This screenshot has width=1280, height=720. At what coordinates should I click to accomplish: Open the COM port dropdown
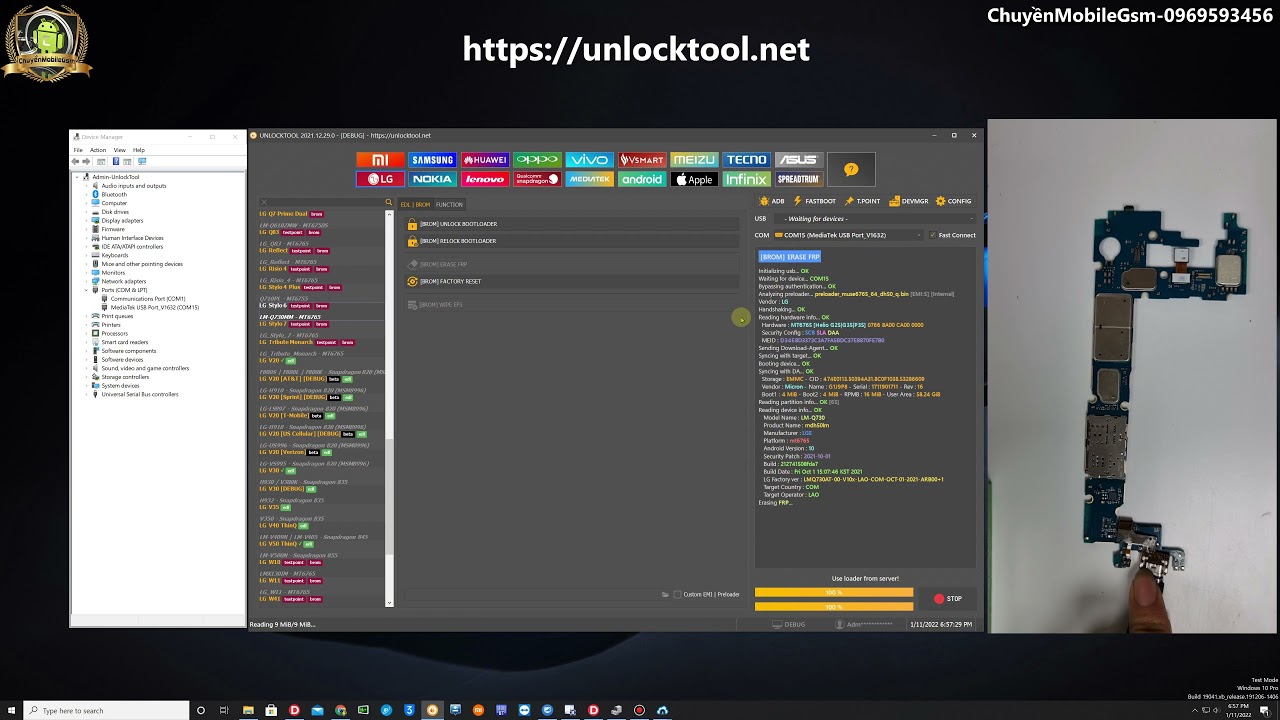pyautogui.click(x=850, y=235)
